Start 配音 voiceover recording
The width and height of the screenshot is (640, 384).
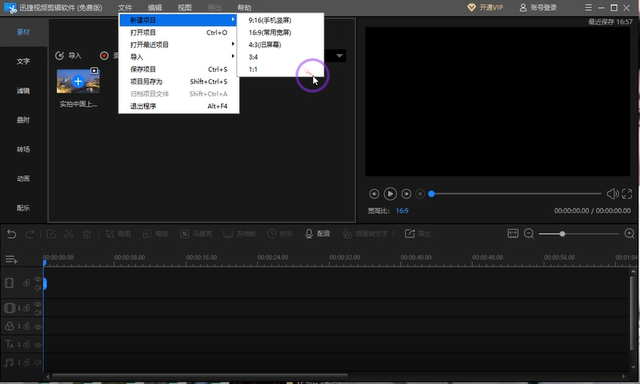tap(318, 234)
